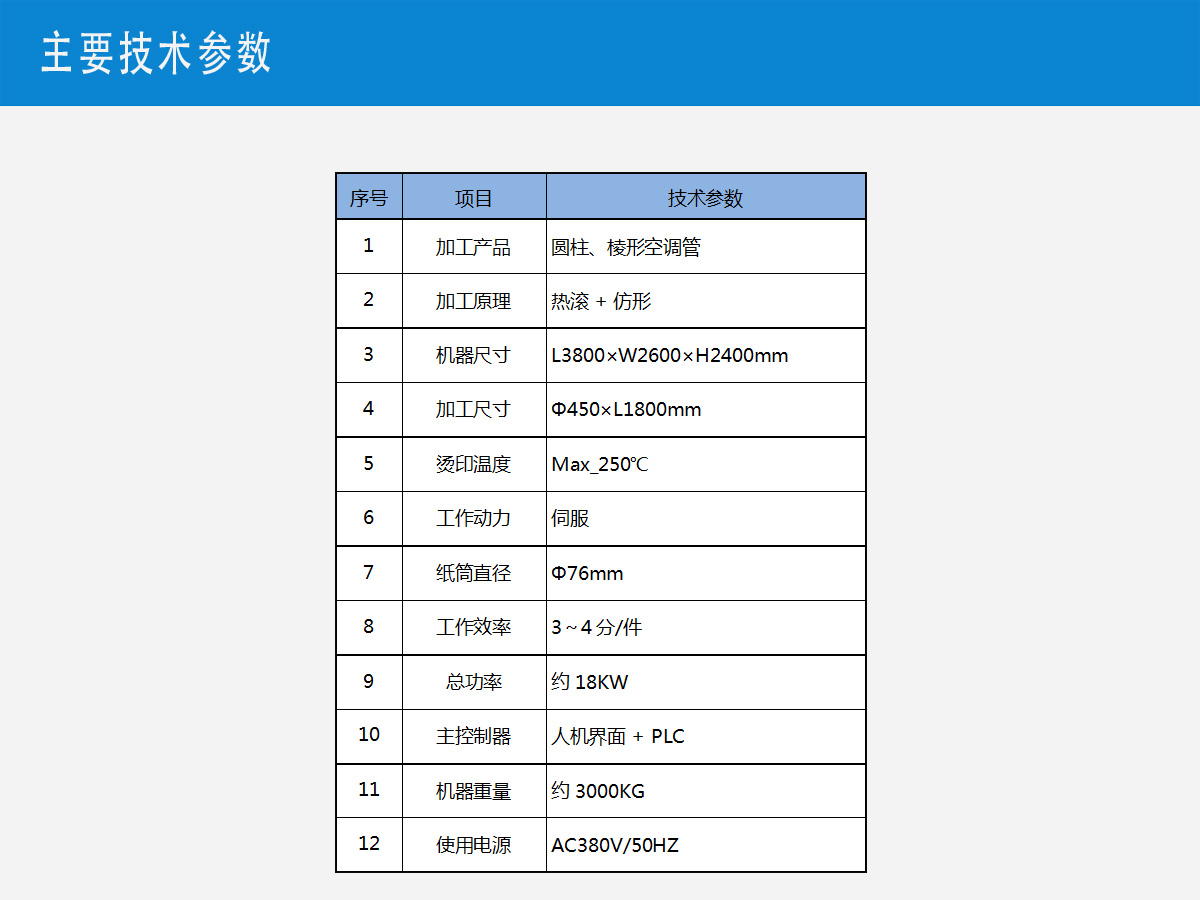Select the 加工产品 cell
Screen dimensions: 1200x900
474,247
